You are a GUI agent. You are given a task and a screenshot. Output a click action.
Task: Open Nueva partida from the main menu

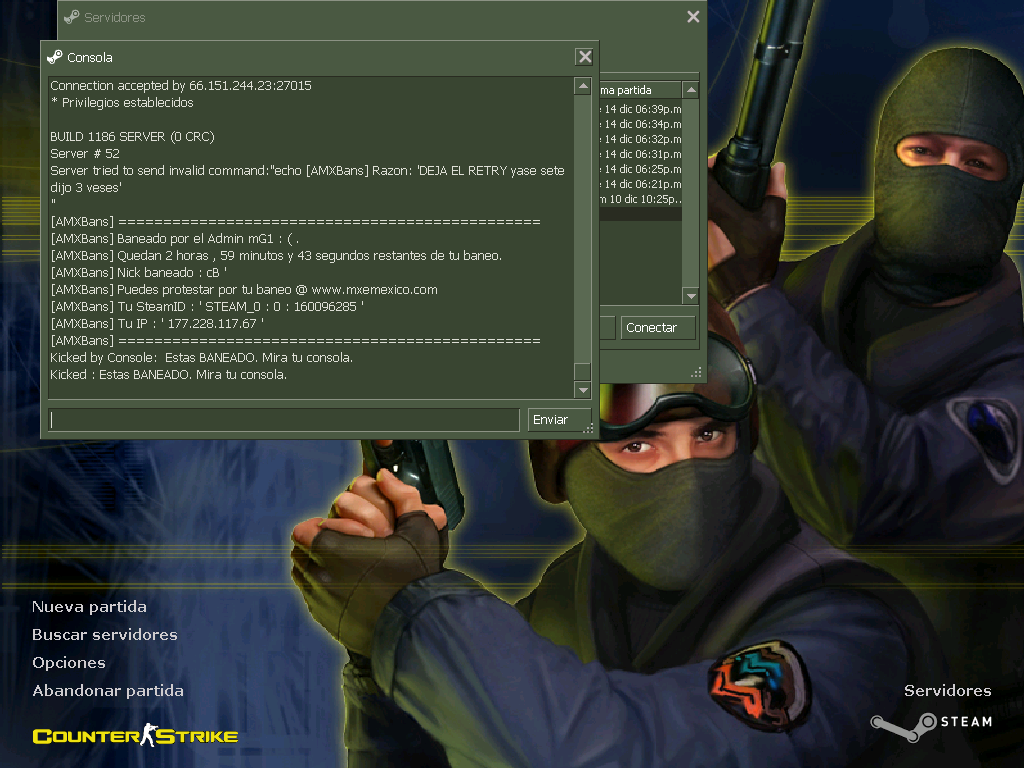tap(89, 607)
